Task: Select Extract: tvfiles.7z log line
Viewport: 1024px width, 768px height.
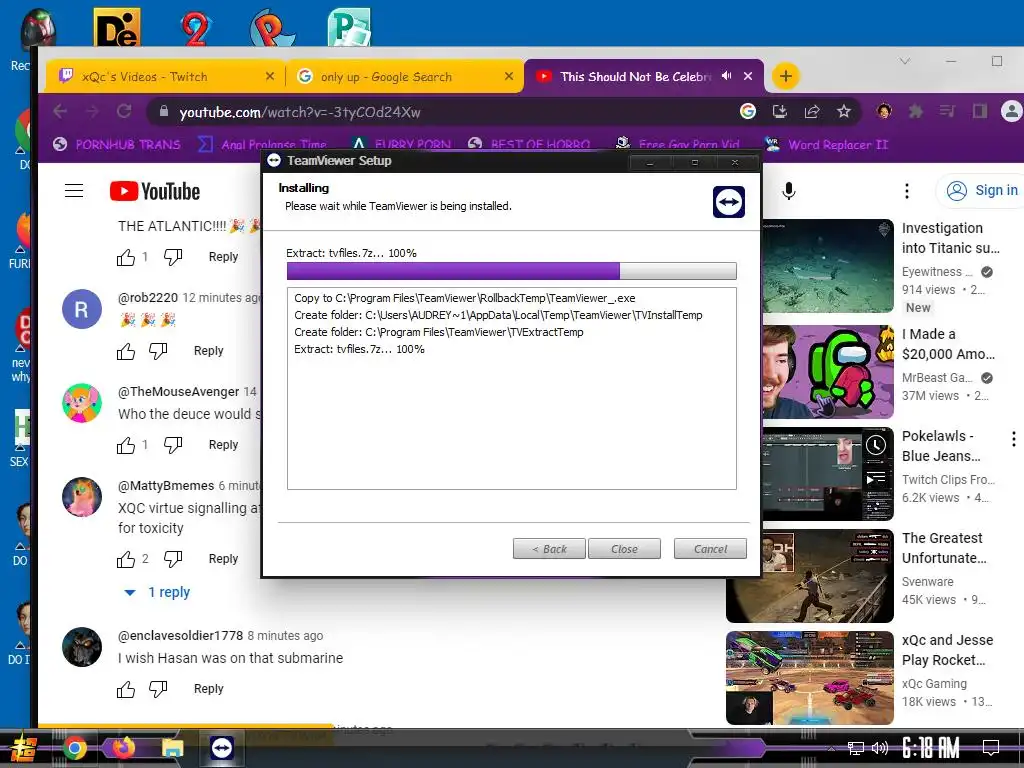Action: 359,349
